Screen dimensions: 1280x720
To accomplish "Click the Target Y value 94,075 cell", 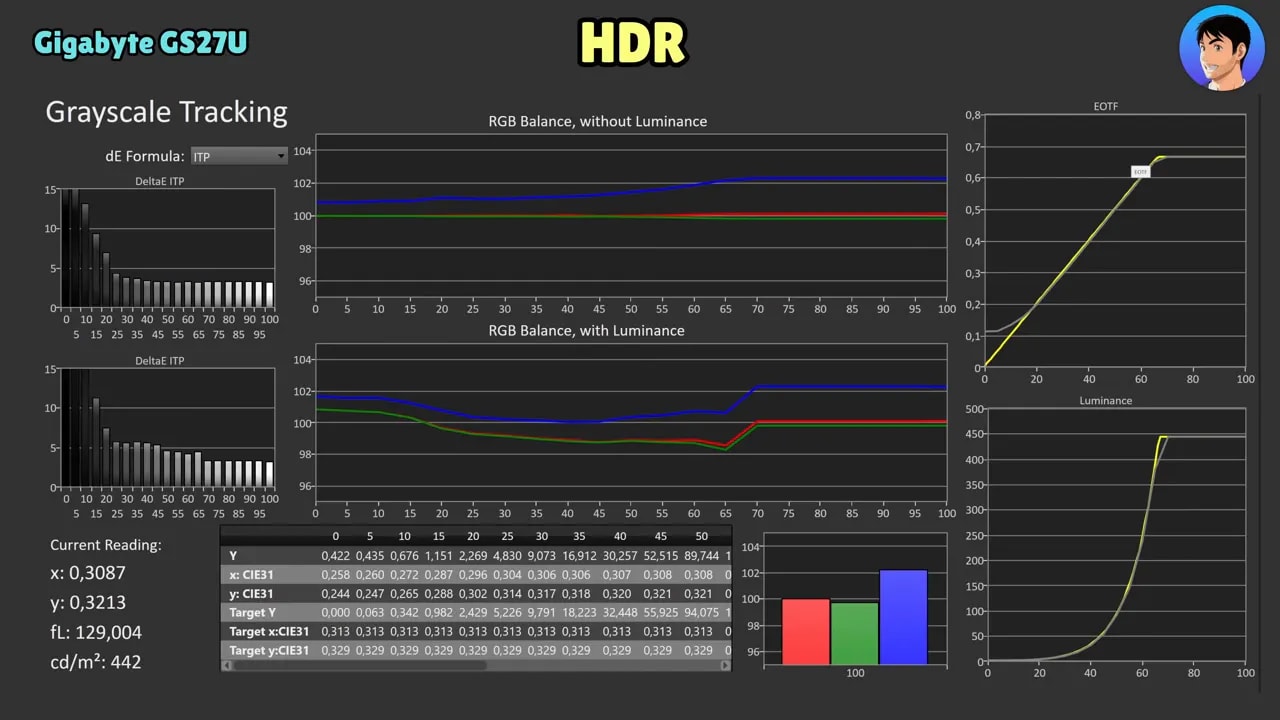I will [701, 613].
